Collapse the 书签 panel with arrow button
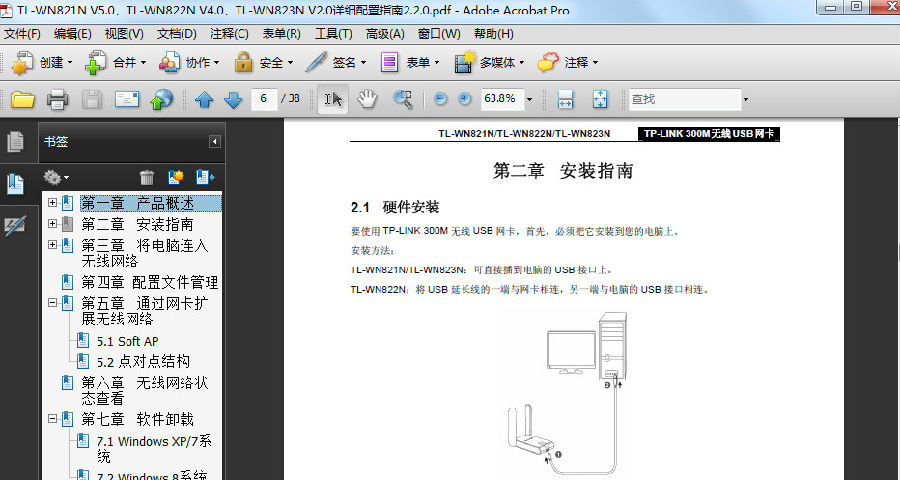The width and height of the screenshot is (900, 480). pos(215,142)
